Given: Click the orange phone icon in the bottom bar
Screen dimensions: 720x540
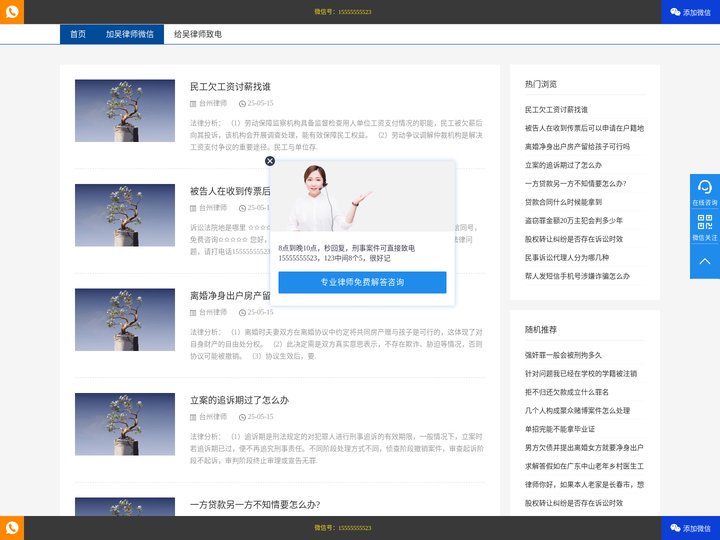Looking at the screenshot, I should pos(12,528).
